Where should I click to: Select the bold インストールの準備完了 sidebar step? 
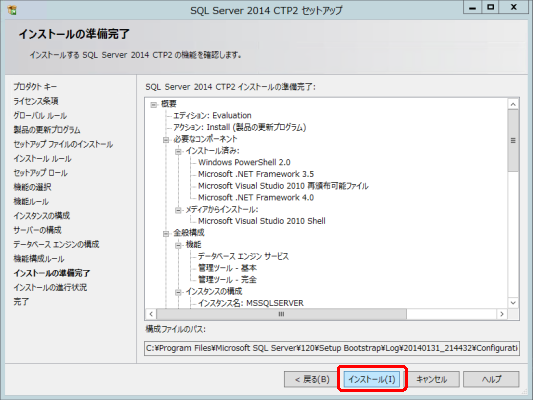point(52,273)
